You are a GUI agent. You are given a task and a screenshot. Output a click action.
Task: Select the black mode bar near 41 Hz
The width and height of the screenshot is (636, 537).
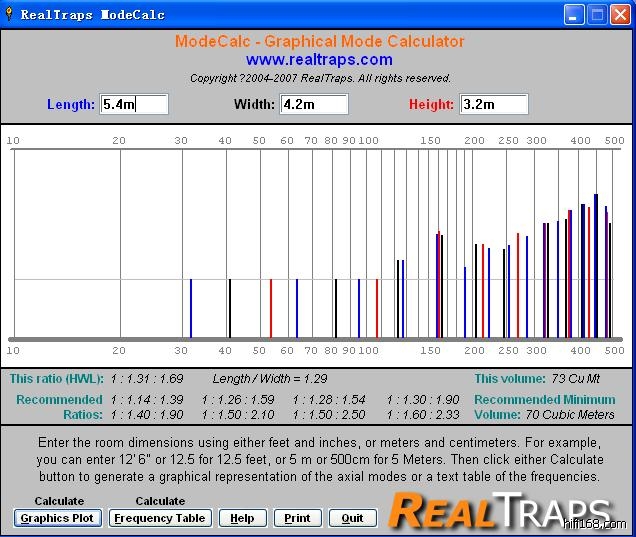click(x=230, y=308)
